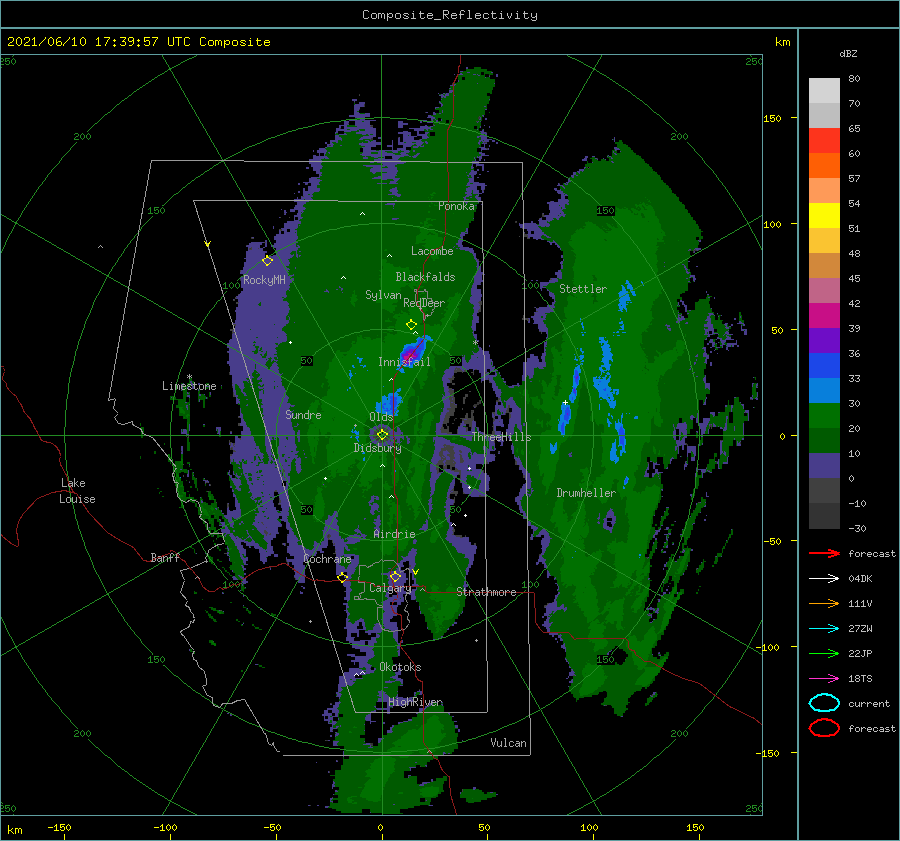900x841 pixels.
Task: Click the 20 dBZ dark green swatch
Action: tap(824, 440)
